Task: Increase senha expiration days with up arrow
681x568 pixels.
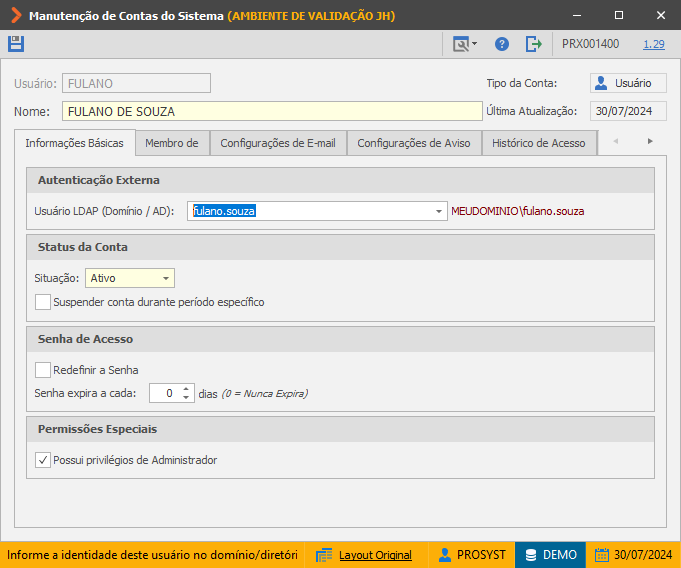Action: click(x=186, y=389)
